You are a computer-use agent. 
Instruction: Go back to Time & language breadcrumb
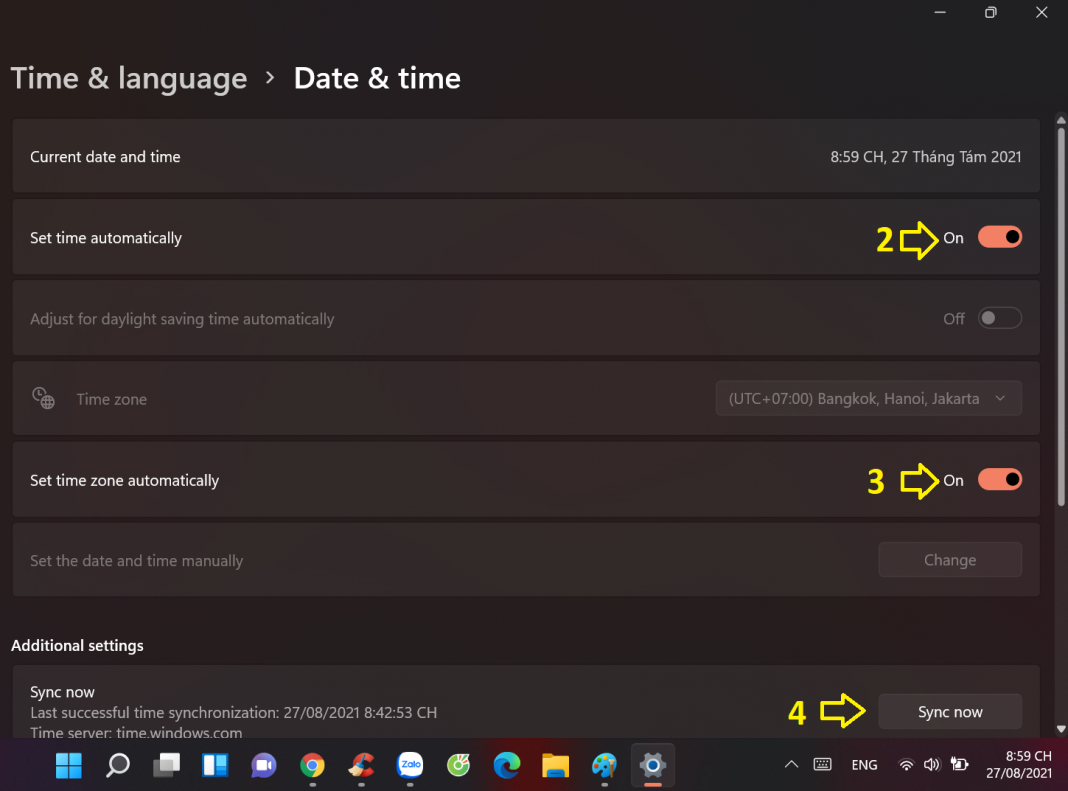coord(128,78)
